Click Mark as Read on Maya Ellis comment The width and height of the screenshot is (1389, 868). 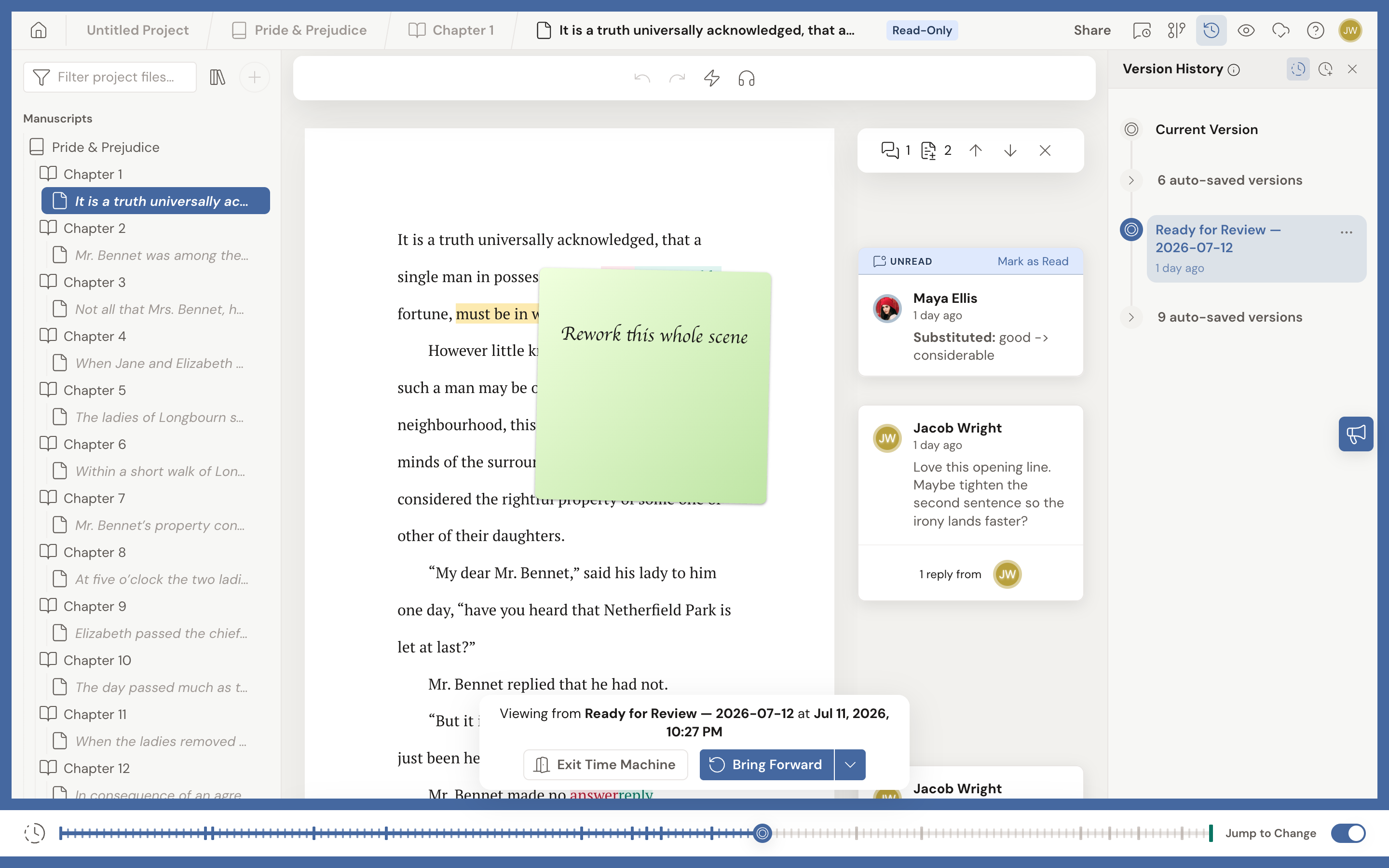[1033, 261]
